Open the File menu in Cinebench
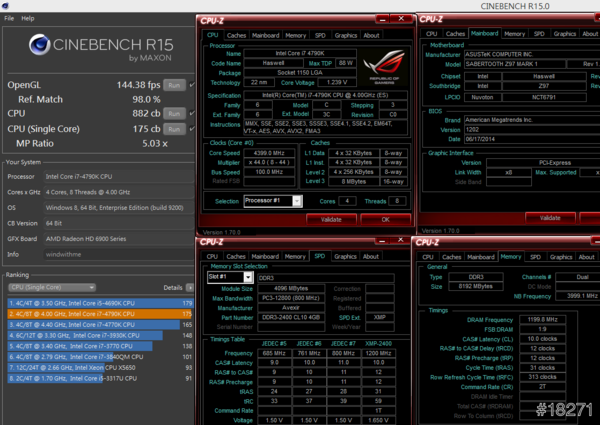This screenshot has width=600, height=425. click(9, 18)
